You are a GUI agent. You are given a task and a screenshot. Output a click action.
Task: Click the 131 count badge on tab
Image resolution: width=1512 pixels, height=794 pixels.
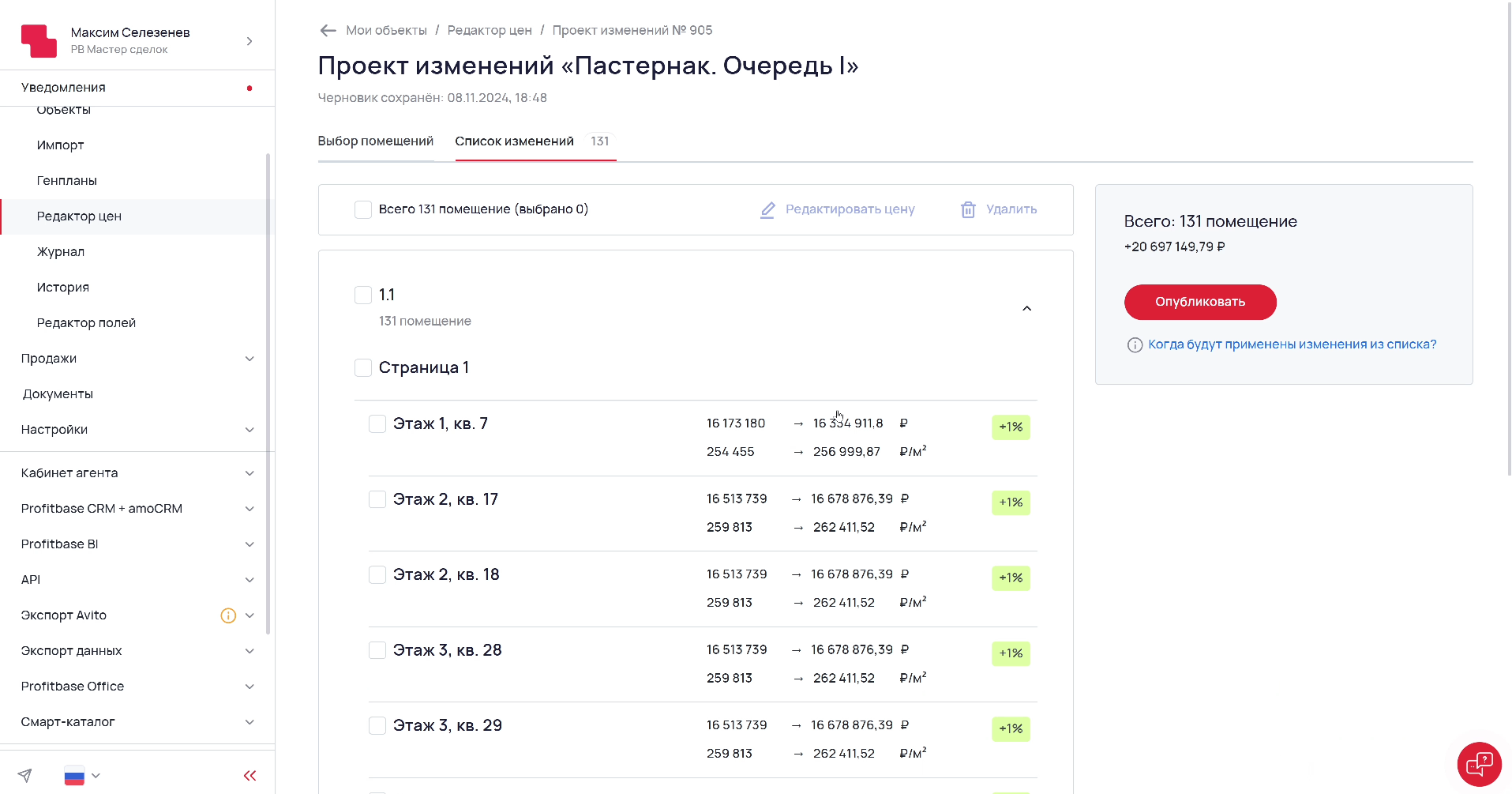click(600, 141)
